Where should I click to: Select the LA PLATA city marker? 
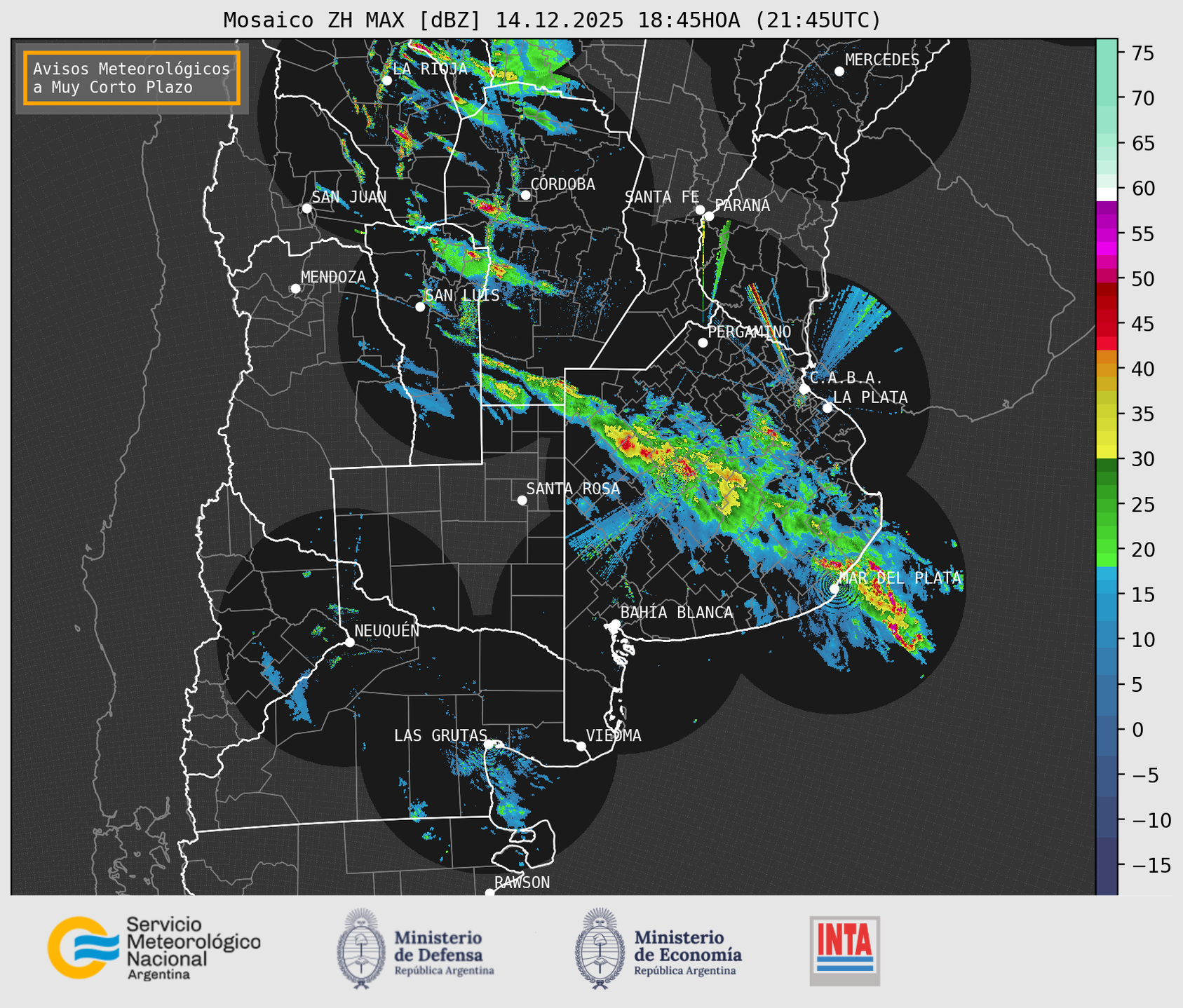pyautogui.click(x=827, y=408)
